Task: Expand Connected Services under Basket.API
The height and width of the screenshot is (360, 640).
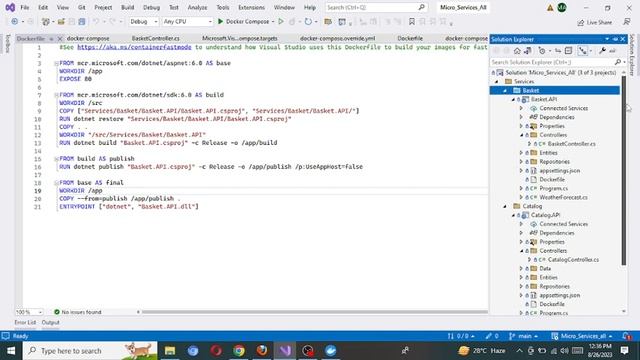Action: click(x=521, y=109)
